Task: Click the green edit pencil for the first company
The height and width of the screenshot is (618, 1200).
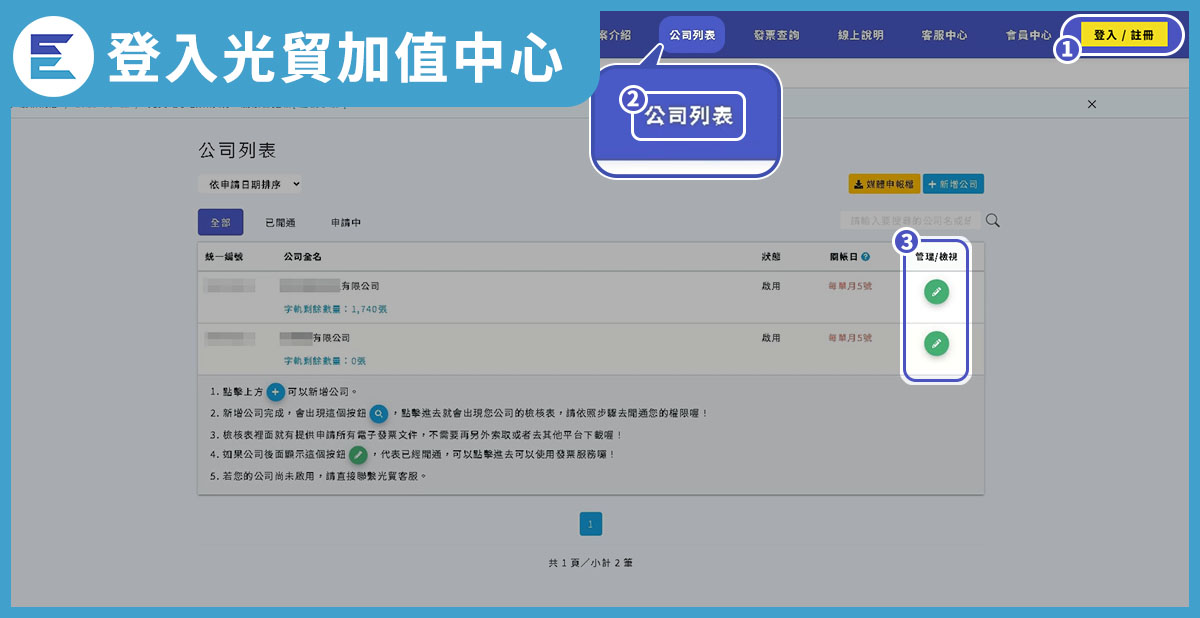Action: [x=936, y=291]
